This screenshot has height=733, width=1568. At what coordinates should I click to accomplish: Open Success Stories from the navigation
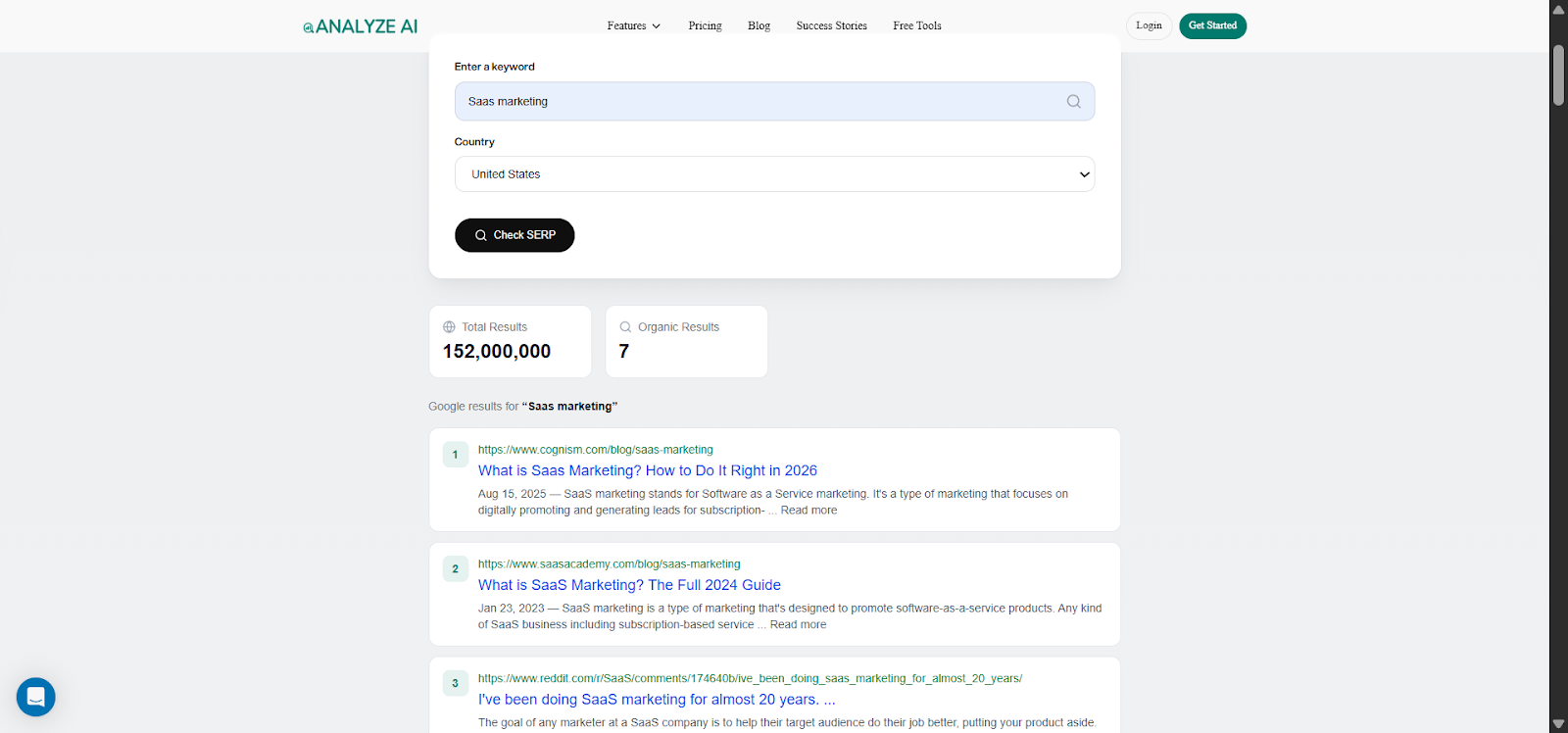coord(831,26)
